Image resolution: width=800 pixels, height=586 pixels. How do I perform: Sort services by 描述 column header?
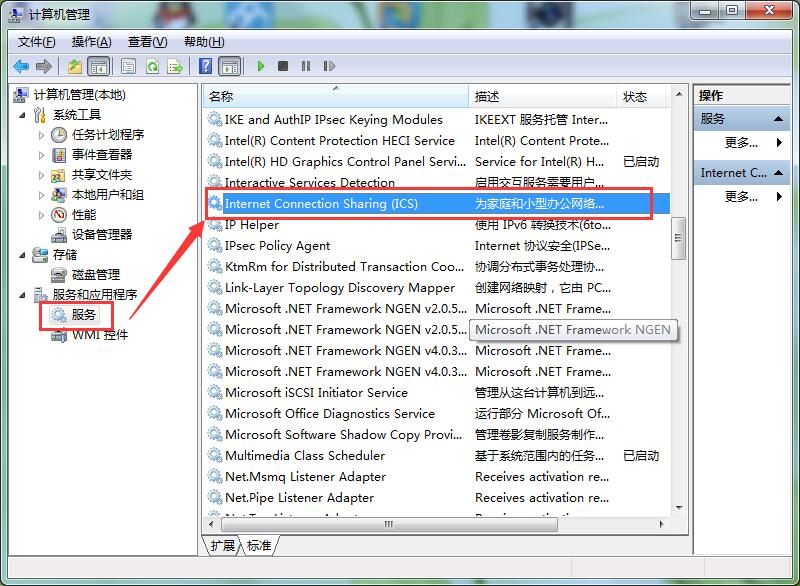point(542,96)
